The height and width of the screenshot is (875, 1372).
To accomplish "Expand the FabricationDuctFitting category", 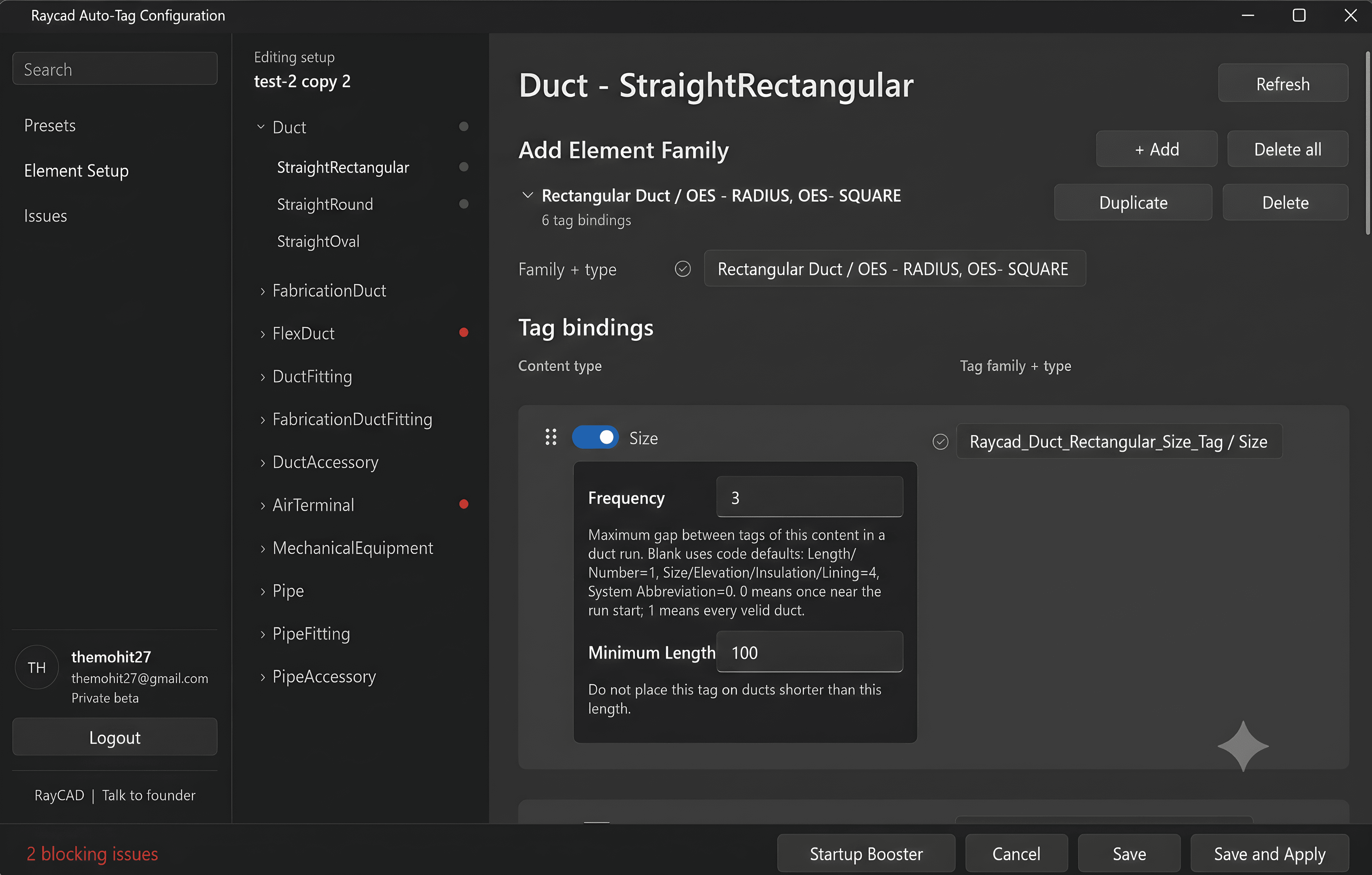I will pos(262,420).
